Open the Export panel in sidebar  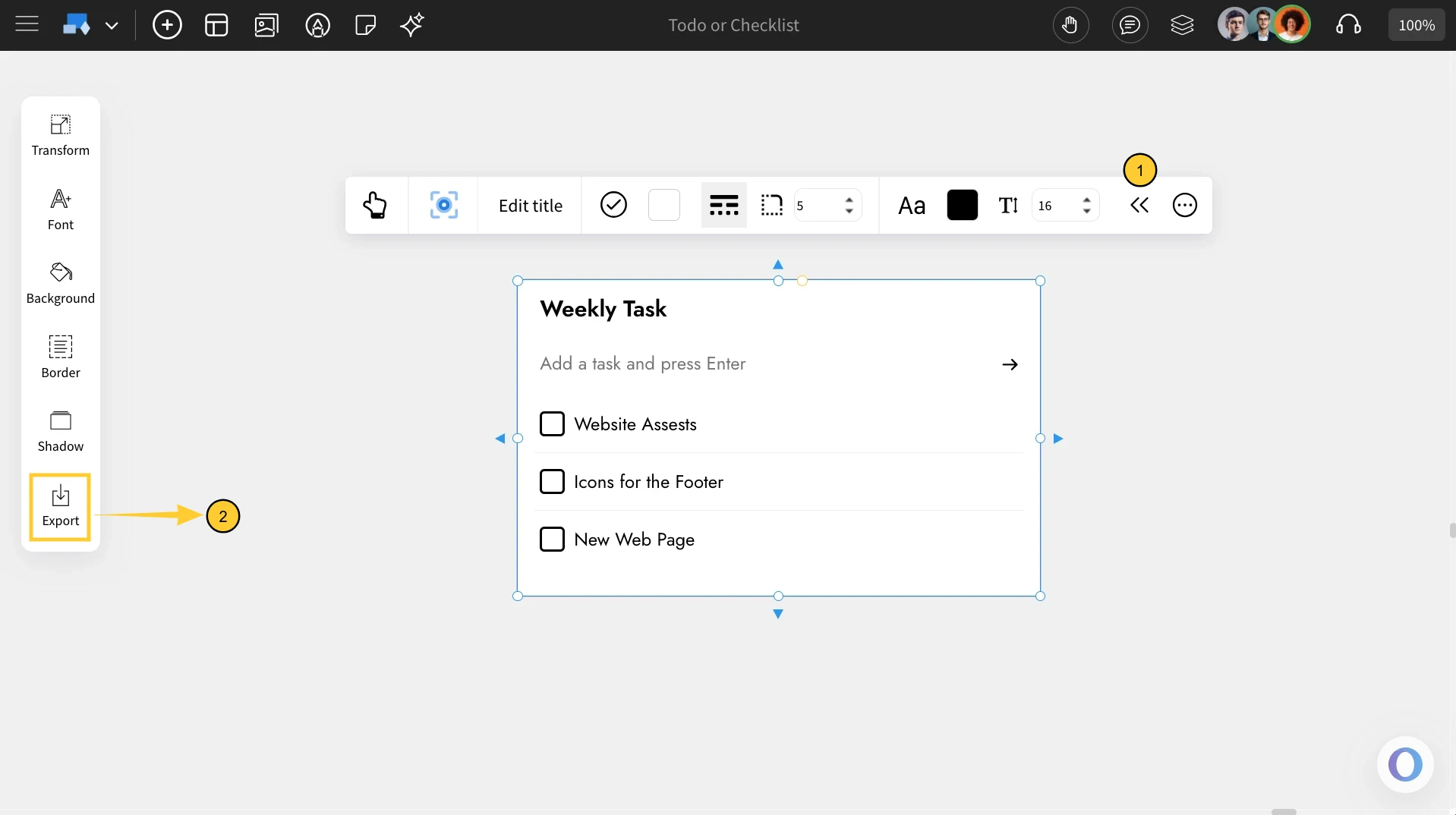point(60,506)
